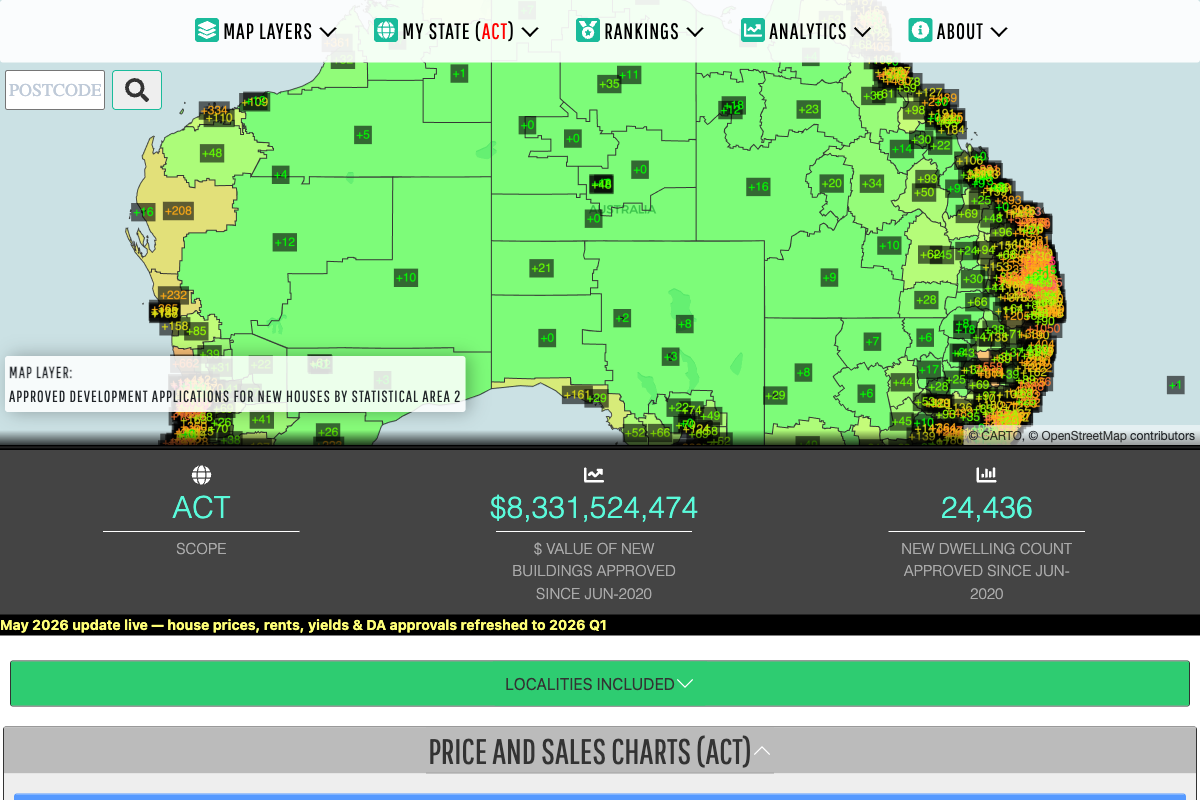Click the $8,331,524,474 value
This screenshot has height=800, width=1200.
coord(594,508)
